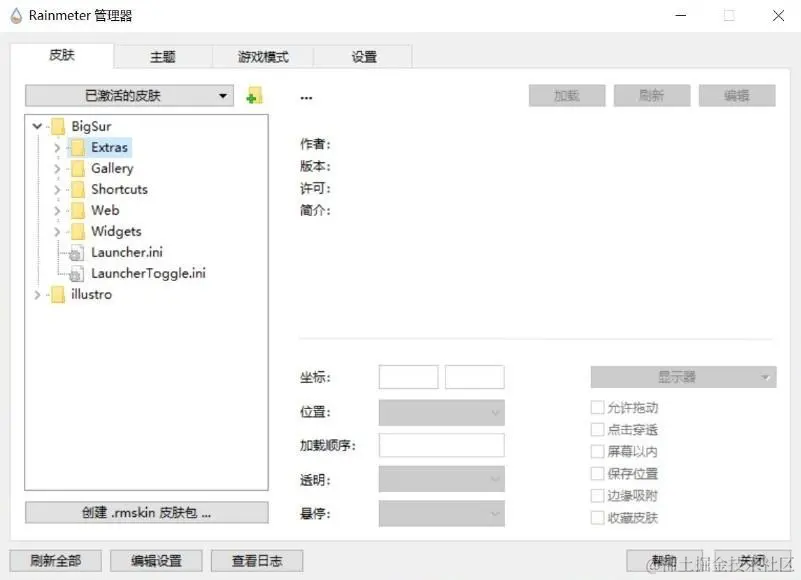This screenshot has width=801, height=580.
Task: Click 创建 .rmskin 皮肤包 button
Action: tap(147, 513)
